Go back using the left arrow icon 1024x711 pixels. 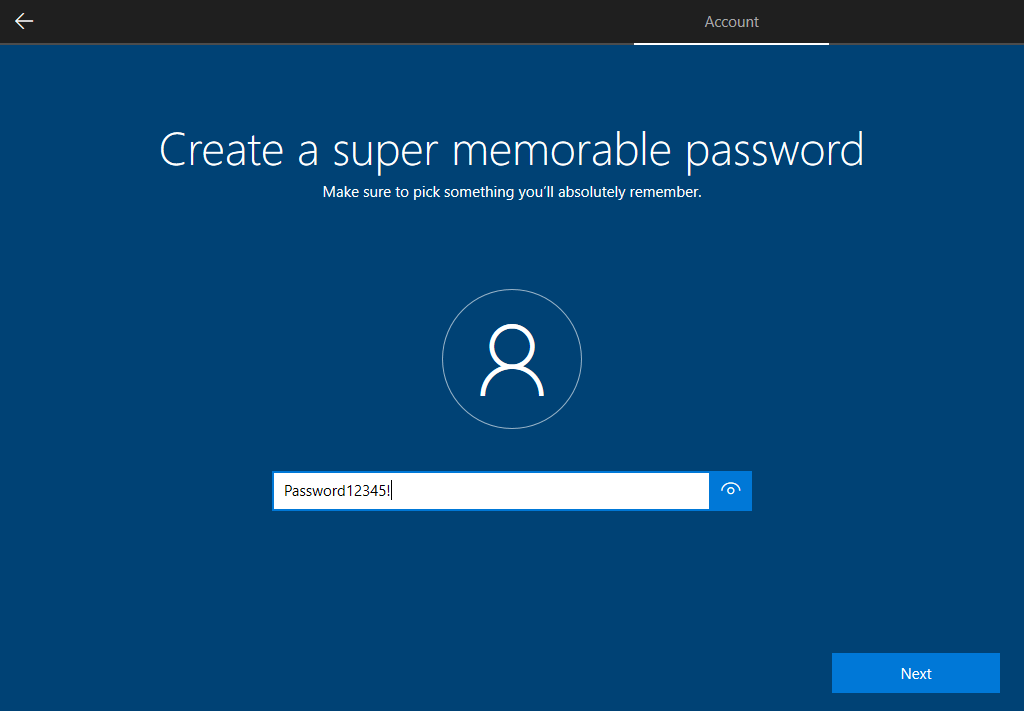pyautogui.click(x=24, y=22)
